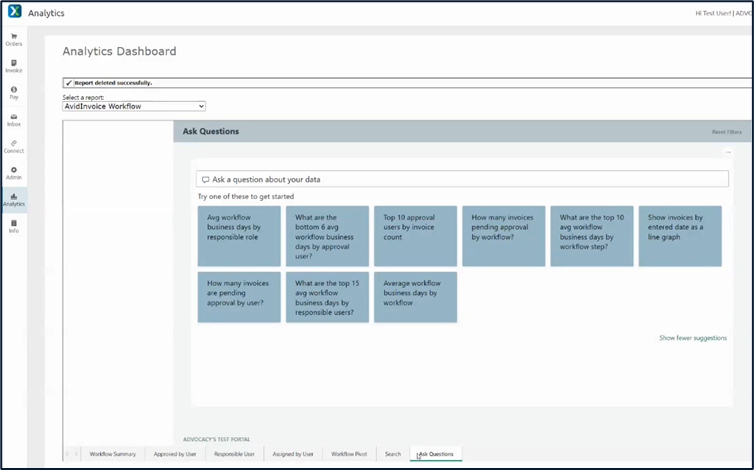Open Admin in the sidebar
This screenshot has height=470, width=754.
coord(14,174)
